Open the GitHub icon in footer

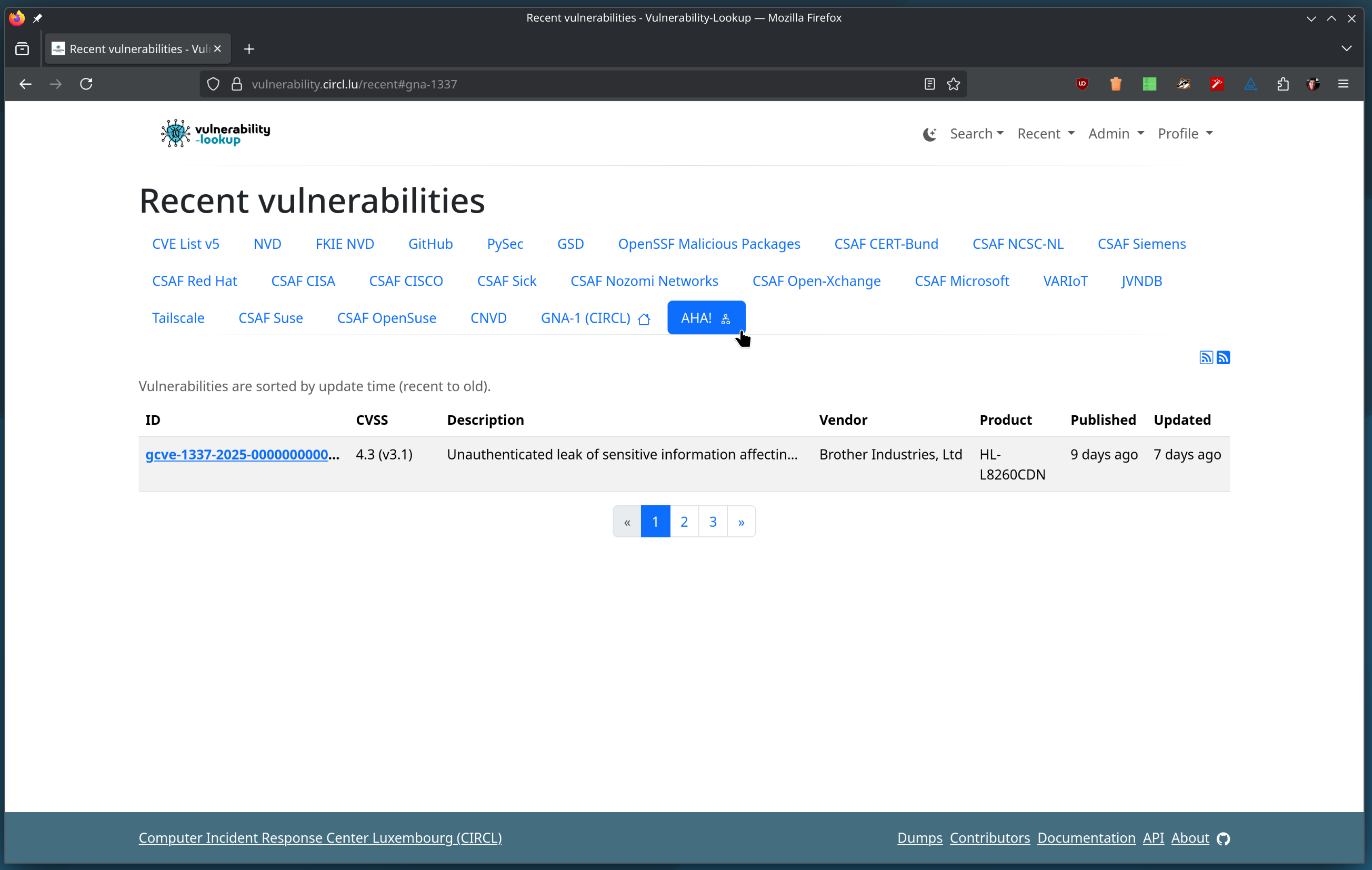1223,838
